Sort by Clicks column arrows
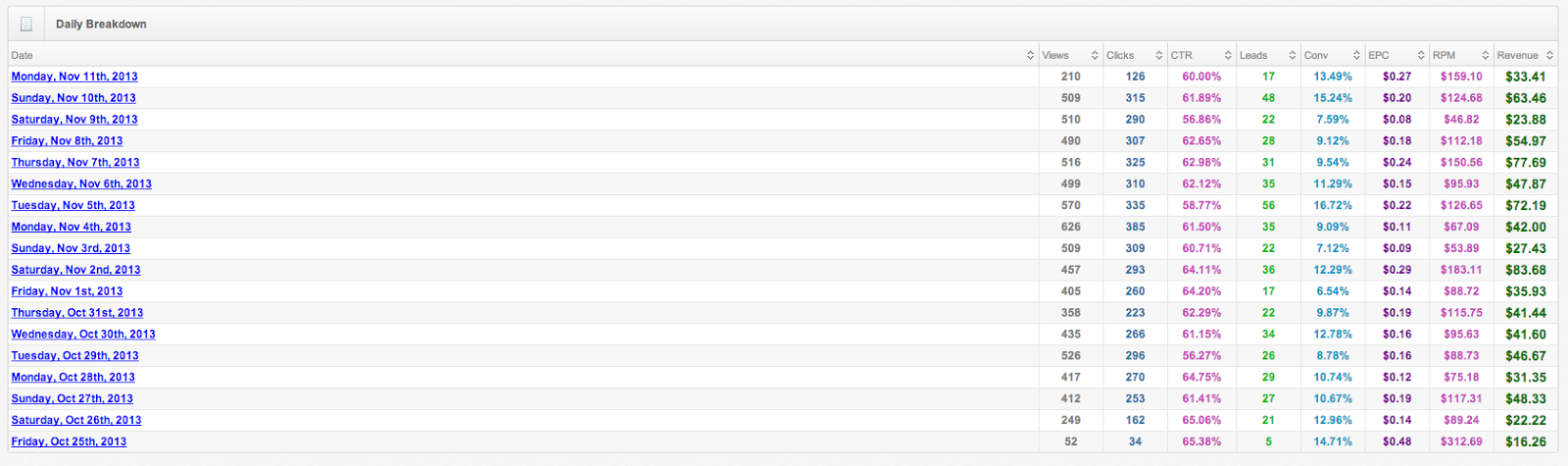Image resolution: width=1568 pixels, height=466 pixels. click(x=1159, y=55)
